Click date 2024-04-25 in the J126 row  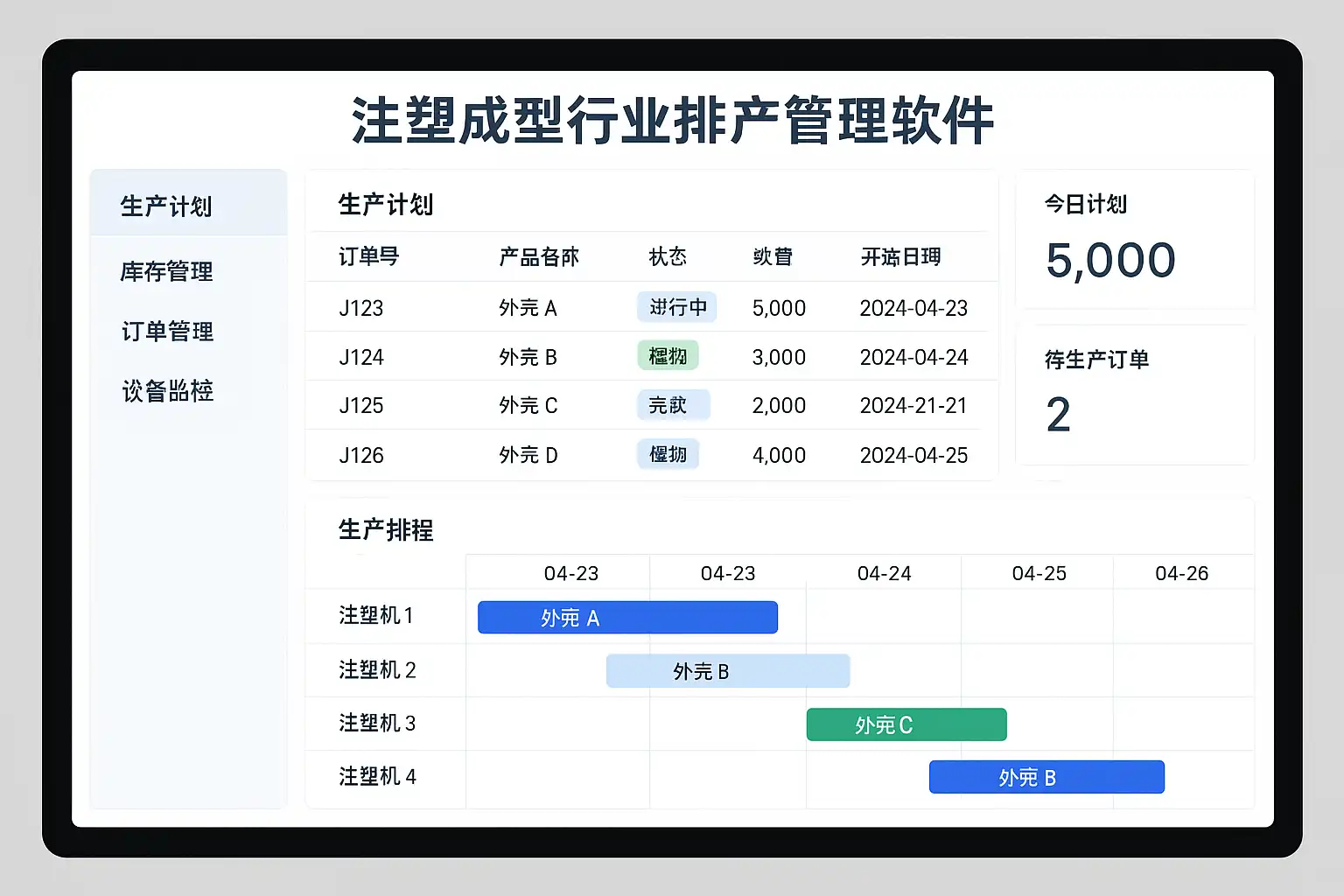(x=913, y=455)
